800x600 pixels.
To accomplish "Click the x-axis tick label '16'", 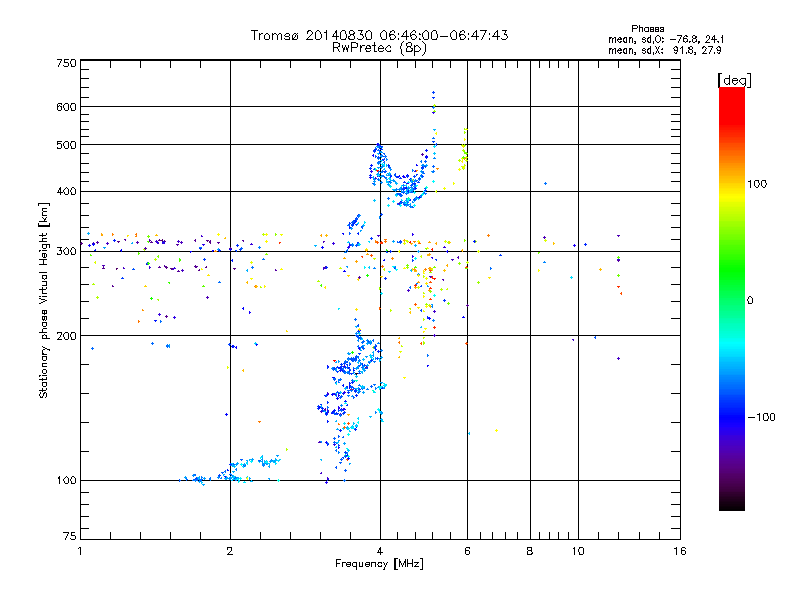I will coord(680,551).
